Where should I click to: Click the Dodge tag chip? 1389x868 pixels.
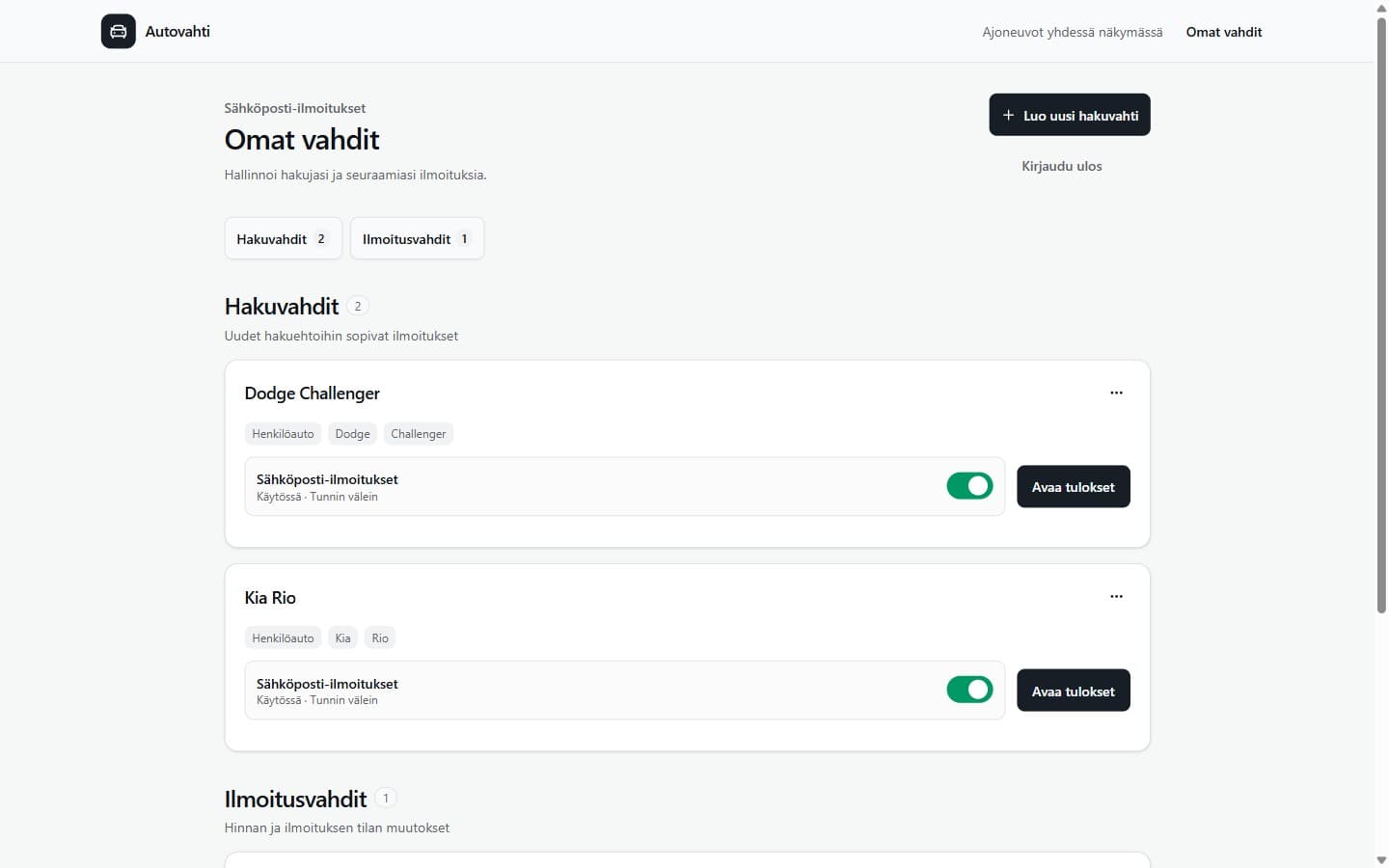[x=352, y=434]
